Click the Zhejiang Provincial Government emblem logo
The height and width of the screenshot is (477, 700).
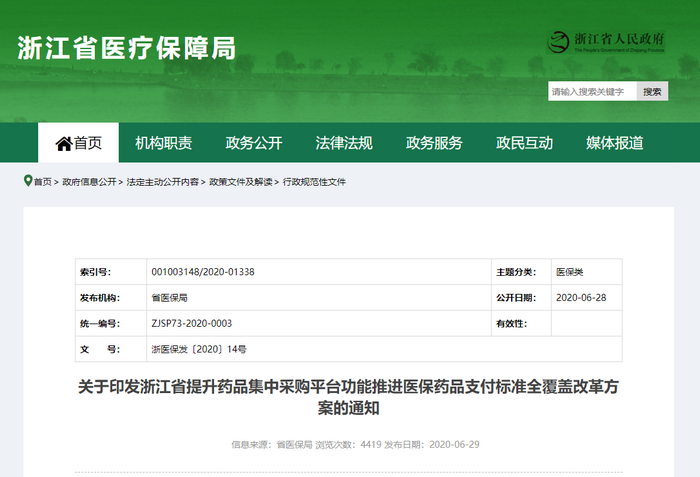coord(560,42)
